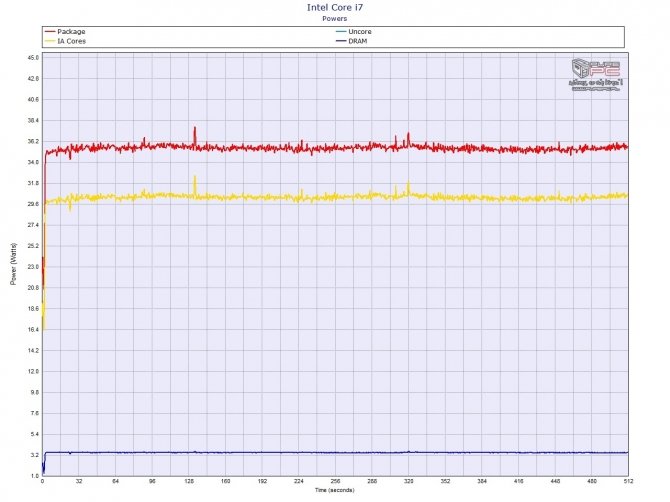Select the DRAM legend label
The height and width of the screenshot is (502, 670).
tap(359, 40)
